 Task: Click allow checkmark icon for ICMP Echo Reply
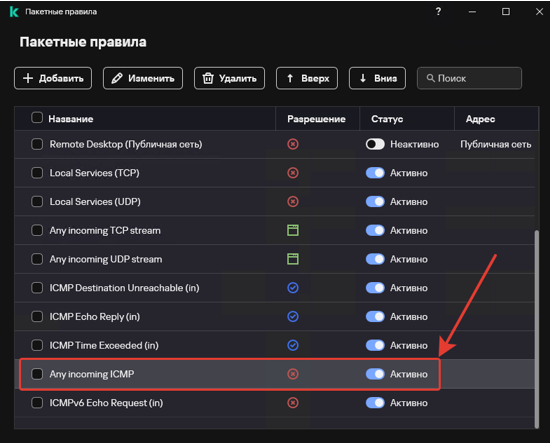(x=293, y=317)
